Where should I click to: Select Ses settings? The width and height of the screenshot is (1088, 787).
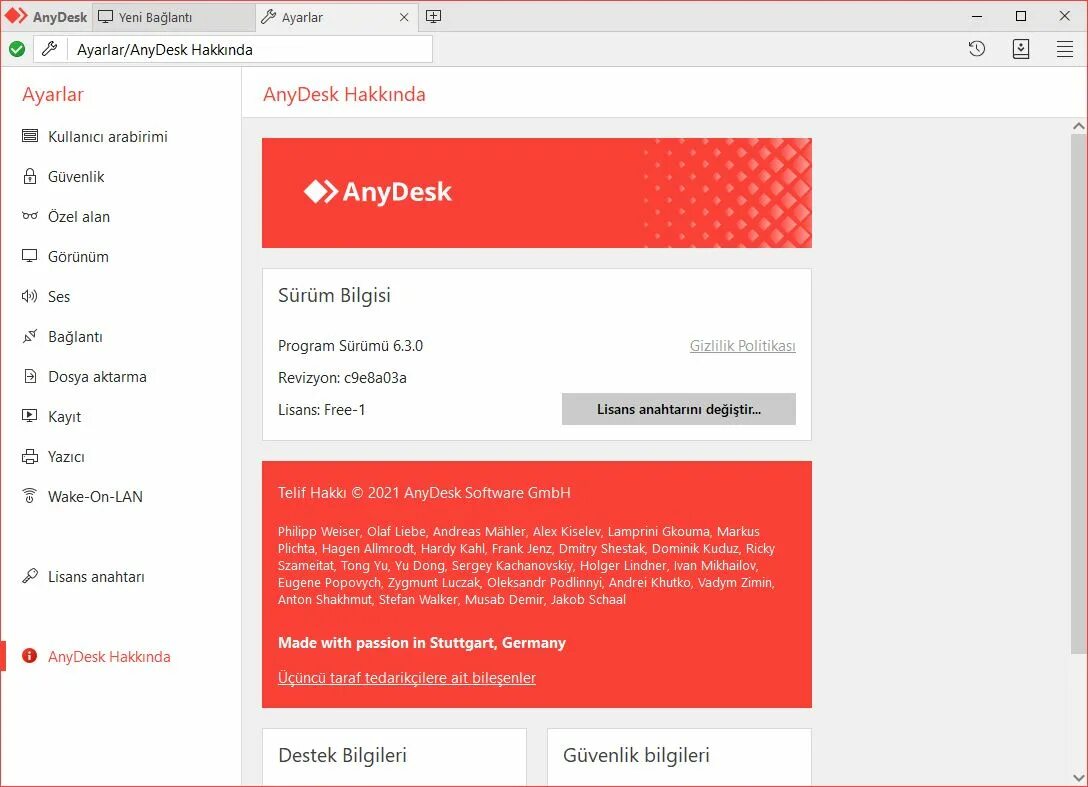coord(58,297)
